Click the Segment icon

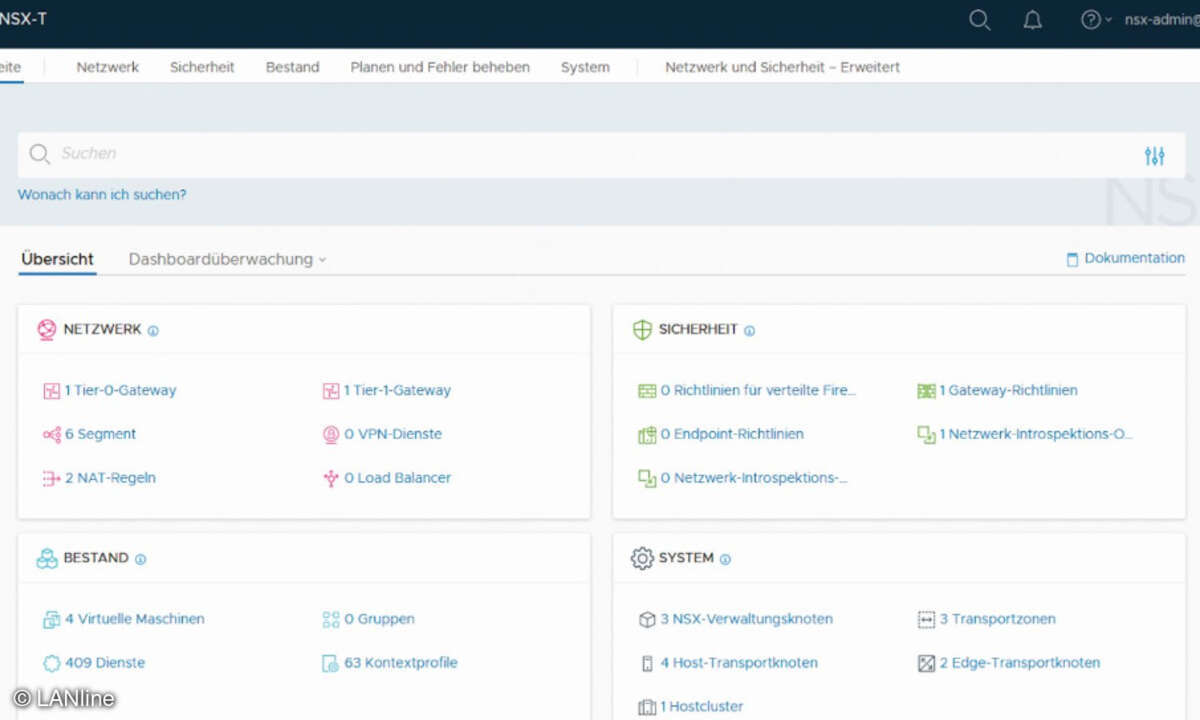51,435
